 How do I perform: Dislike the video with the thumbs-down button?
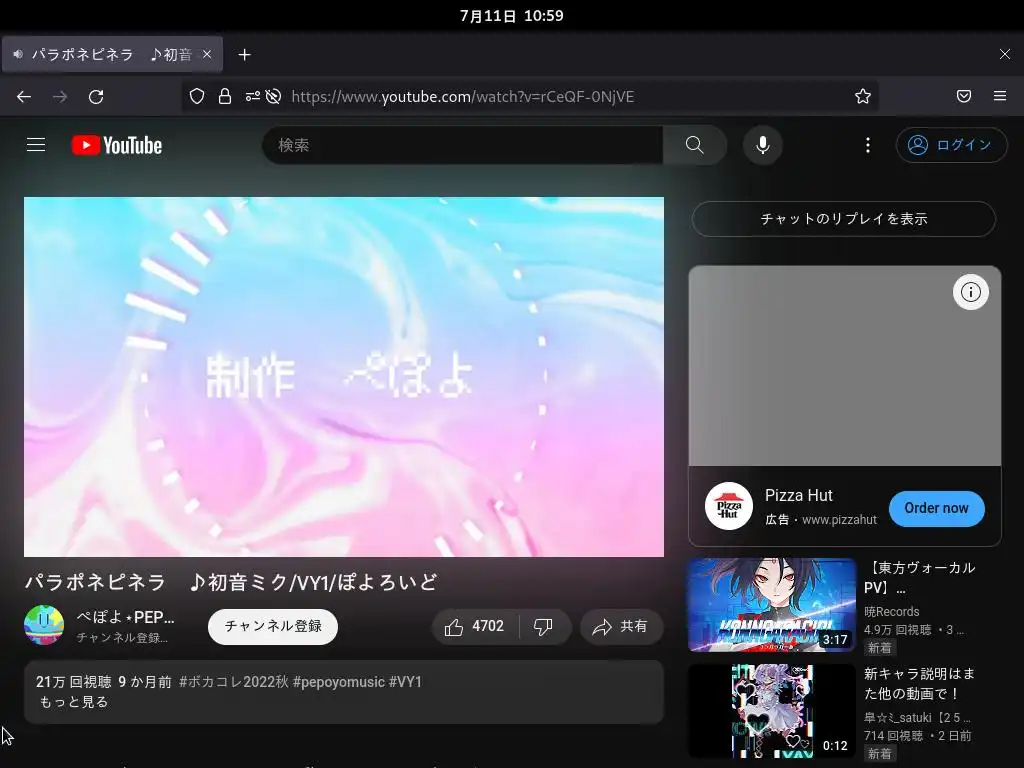click(x=543, y=627)
